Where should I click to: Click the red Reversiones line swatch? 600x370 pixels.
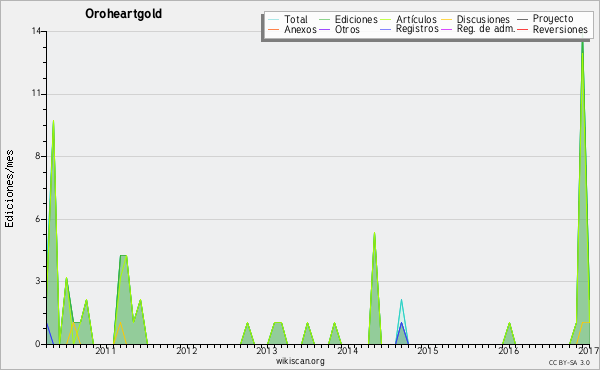(522, 29)
